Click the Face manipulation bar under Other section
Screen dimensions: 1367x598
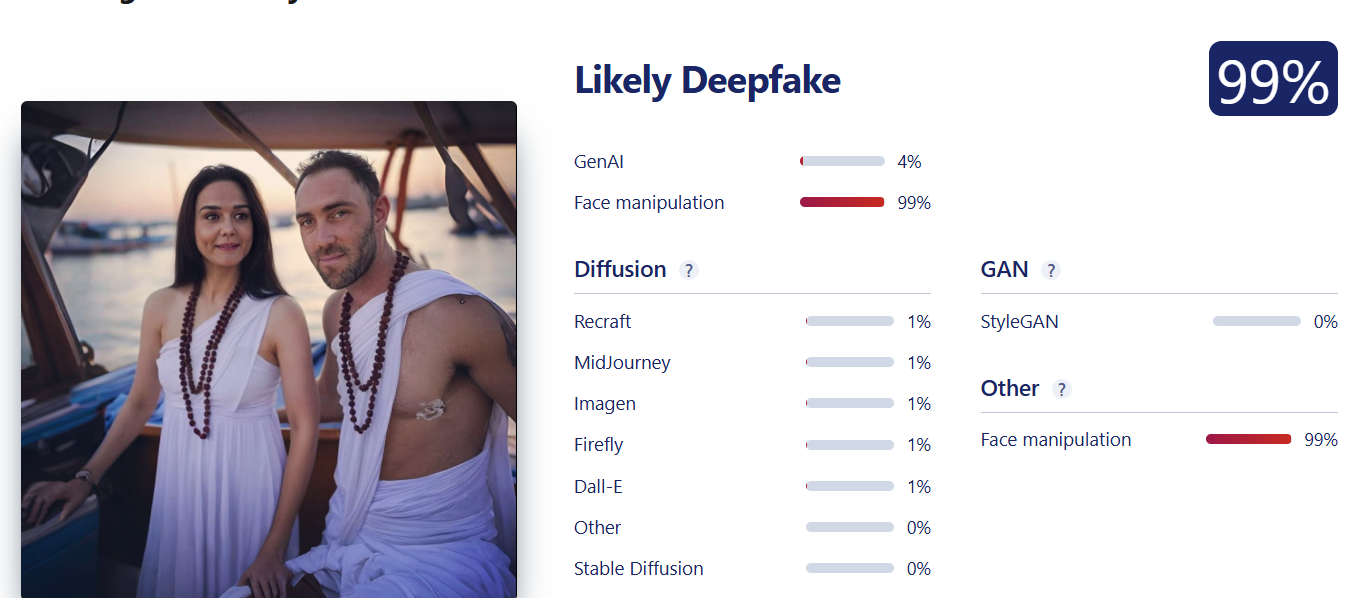click(1248, 440)
